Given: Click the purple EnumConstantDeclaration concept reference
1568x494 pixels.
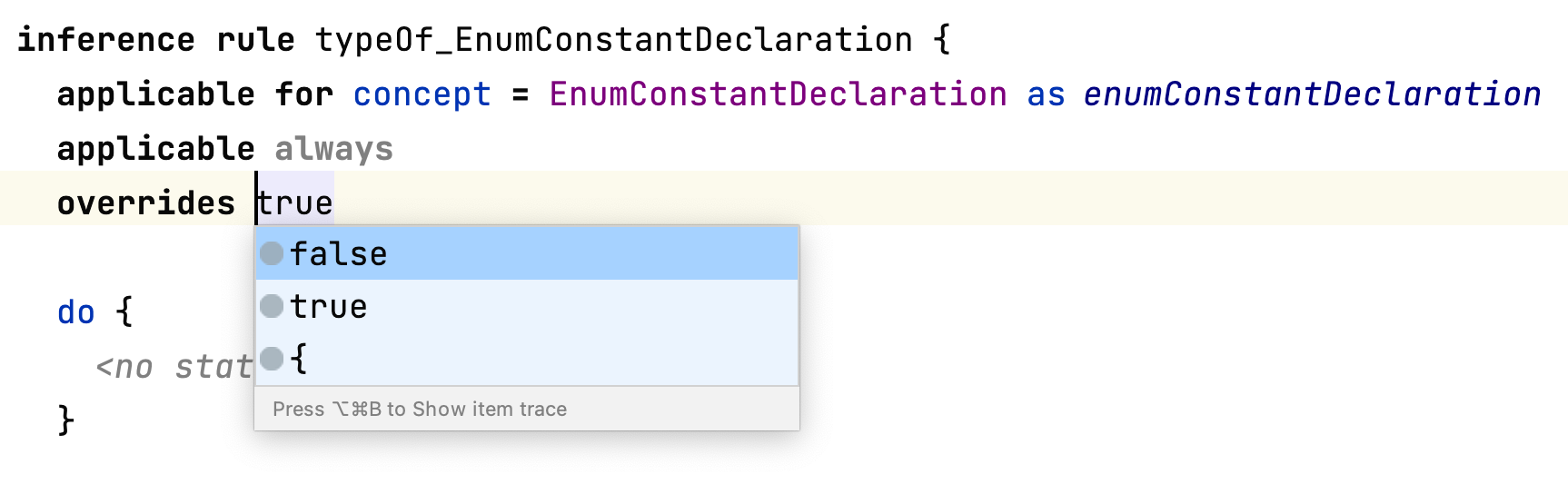Looking at the screenshot, I should click(778, 94).
